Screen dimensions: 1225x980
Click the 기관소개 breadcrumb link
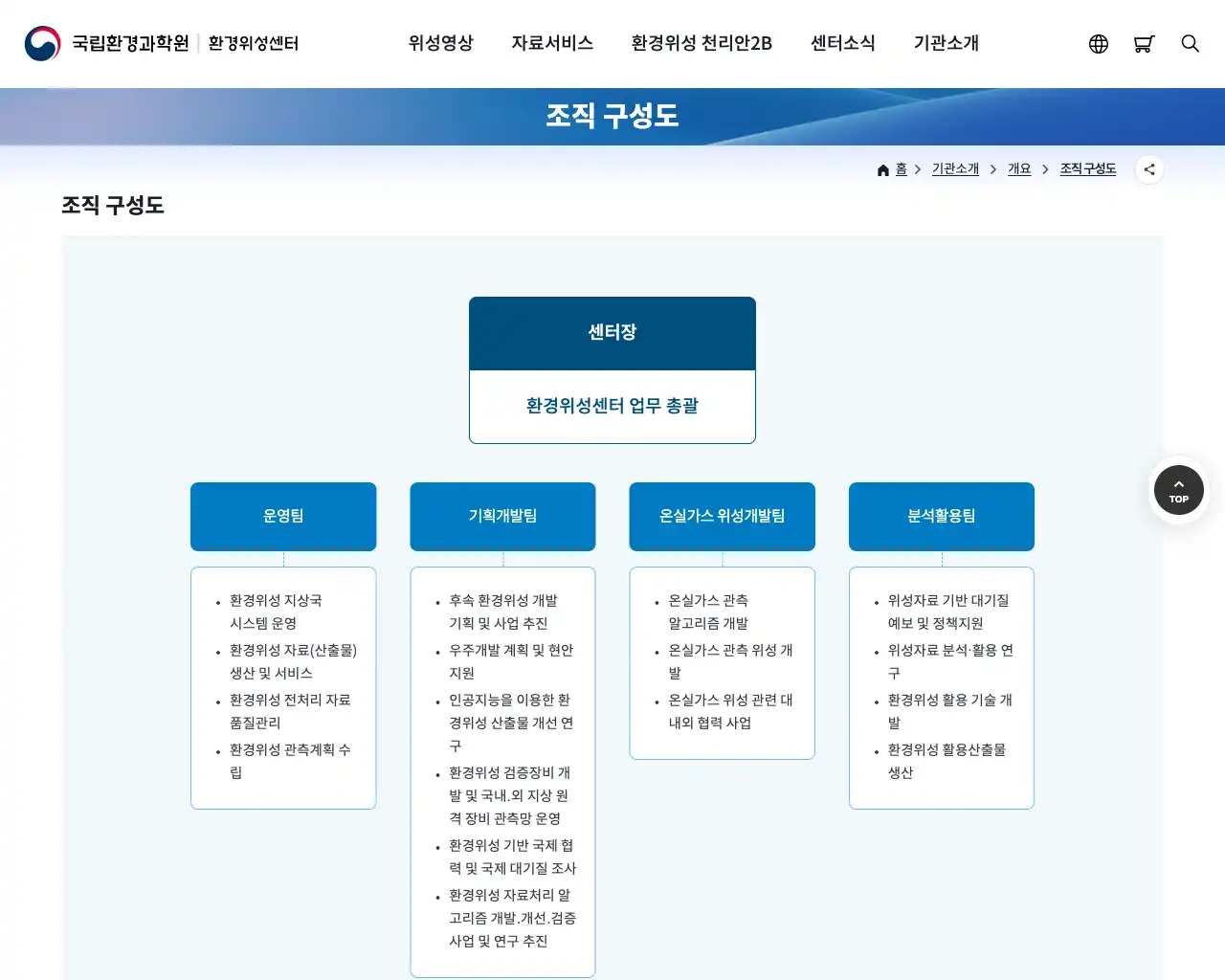point(955,169)
